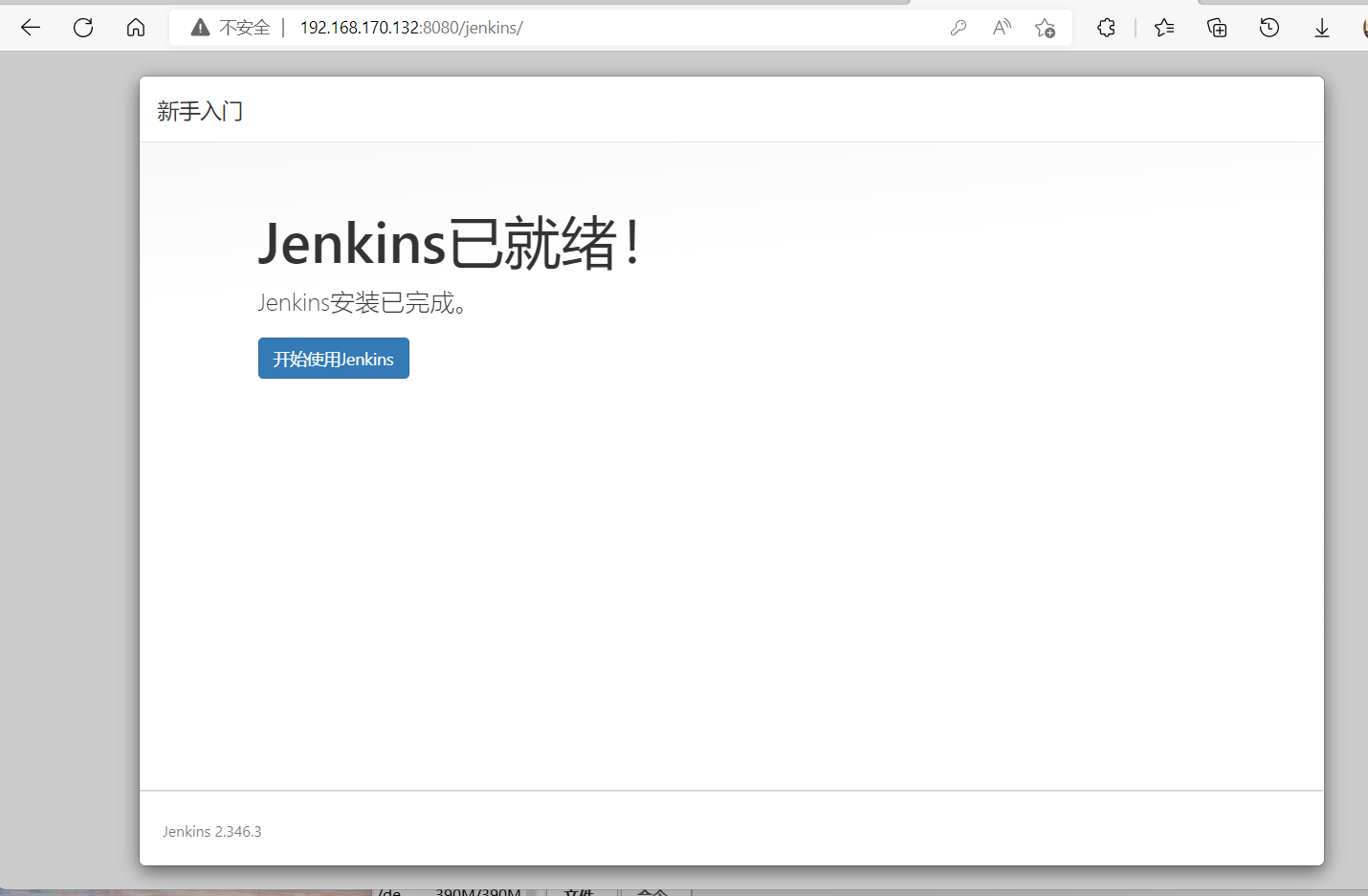
Task: Click the 开始使用Jenkins button
Action: click(334, 359)
